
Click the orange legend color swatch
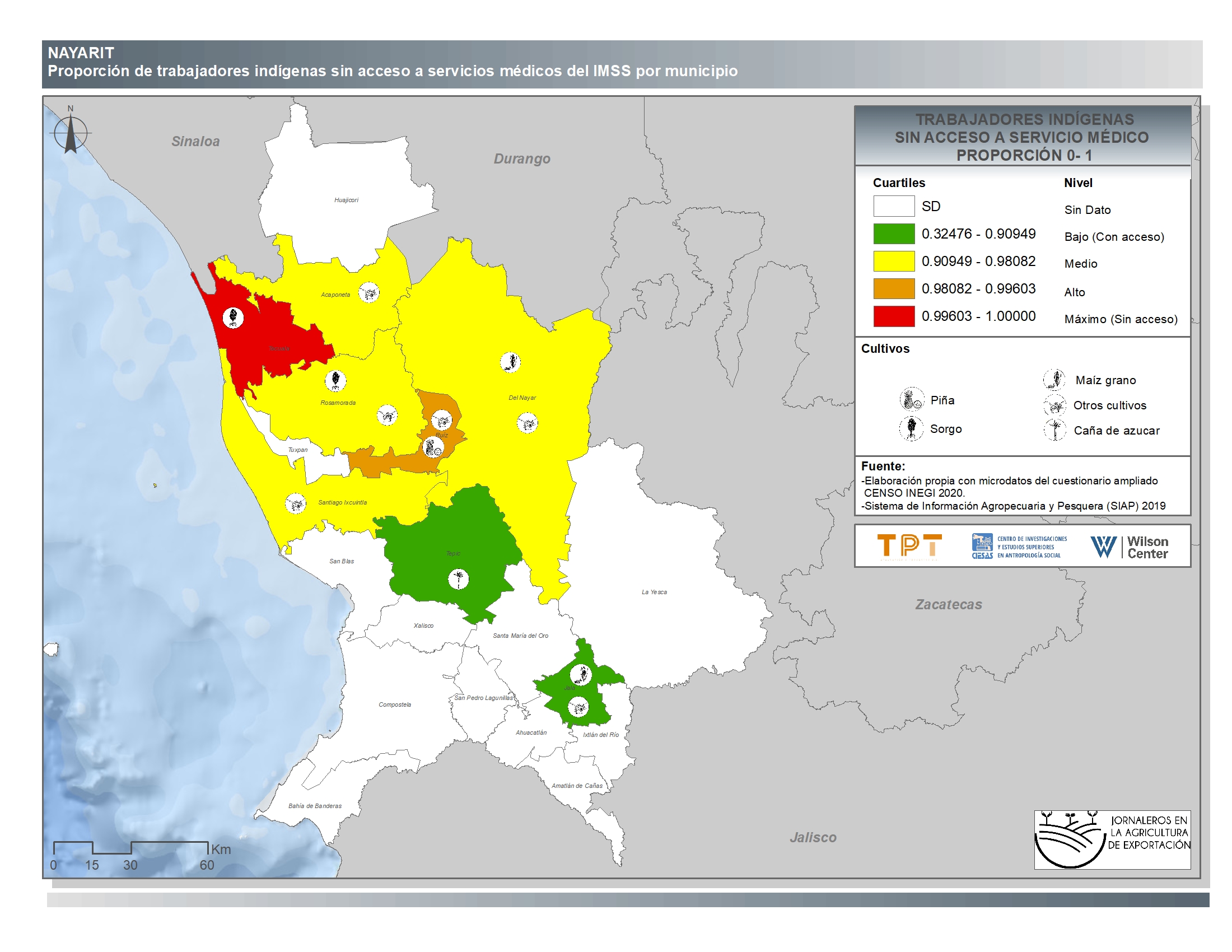[894, 288]
